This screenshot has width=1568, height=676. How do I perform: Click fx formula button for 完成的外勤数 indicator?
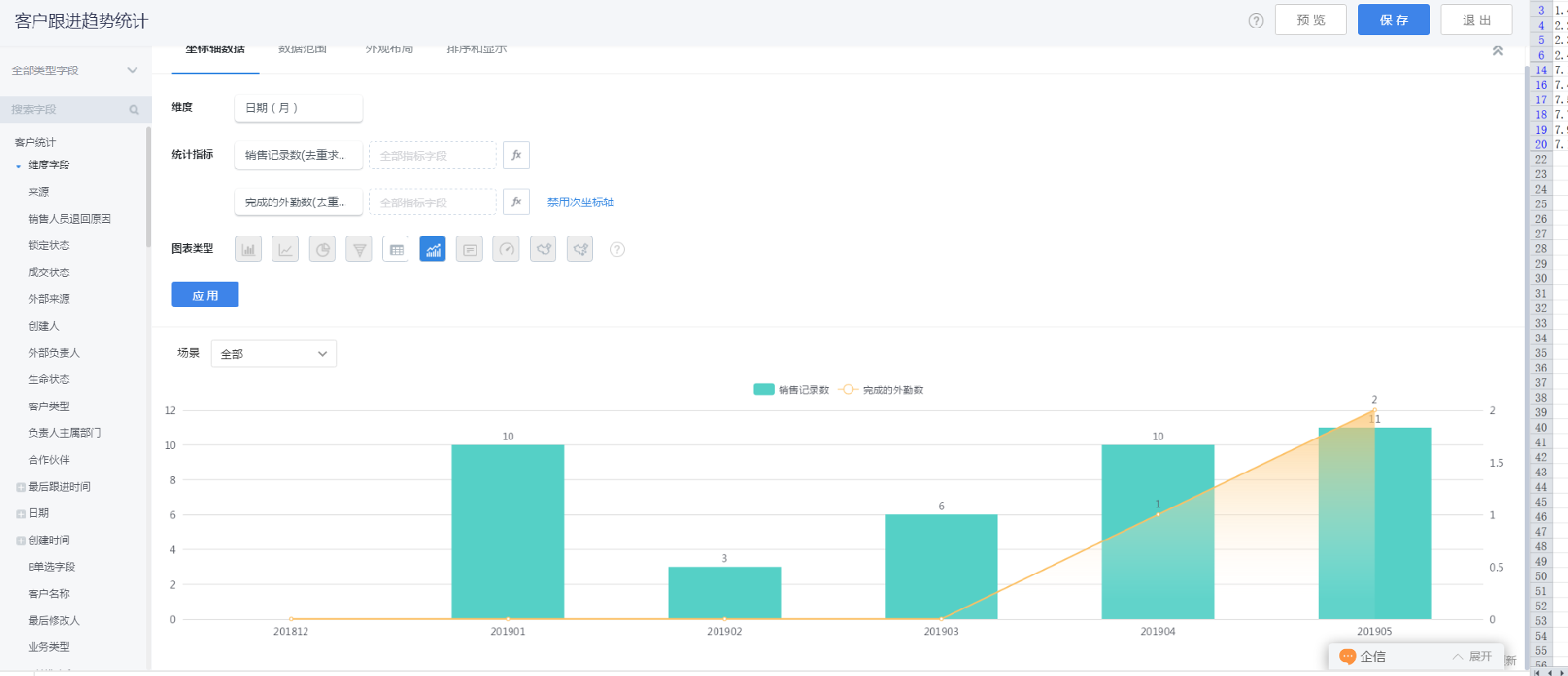click(516, 202)
